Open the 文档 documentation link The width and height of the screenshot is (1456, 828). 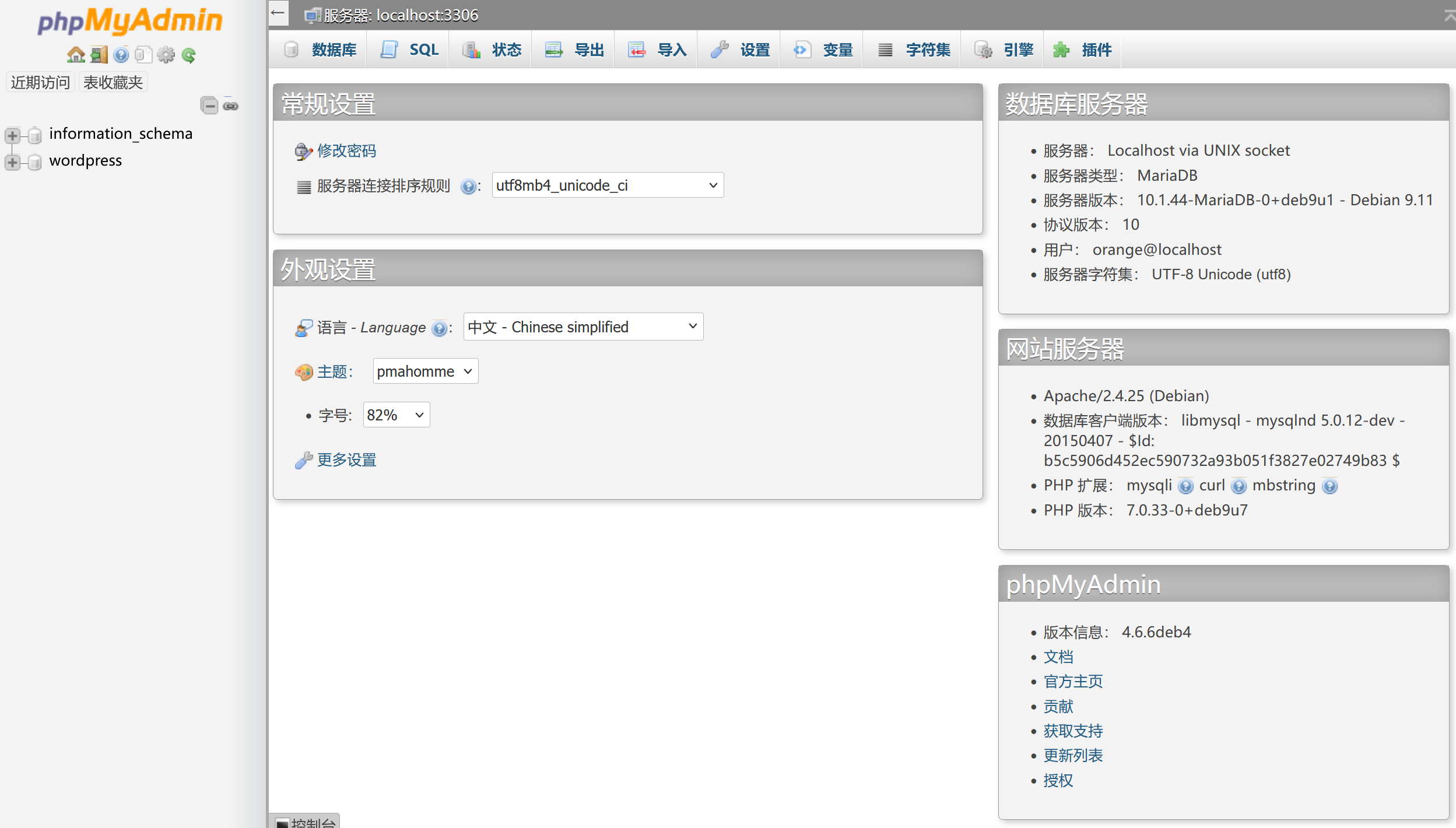(x=1058, y=657)
